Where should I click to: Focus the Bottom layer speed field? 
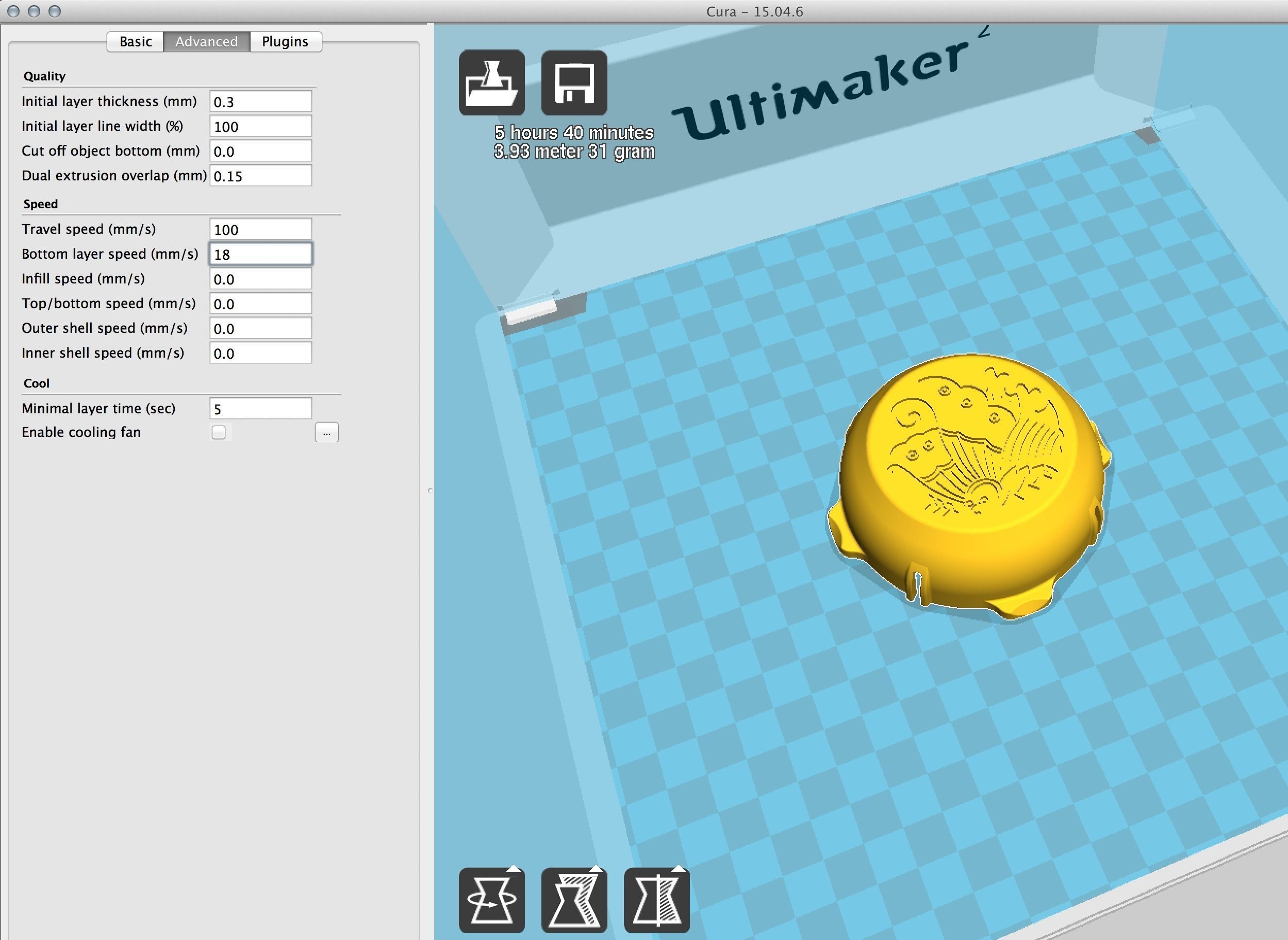coord(260,255)
